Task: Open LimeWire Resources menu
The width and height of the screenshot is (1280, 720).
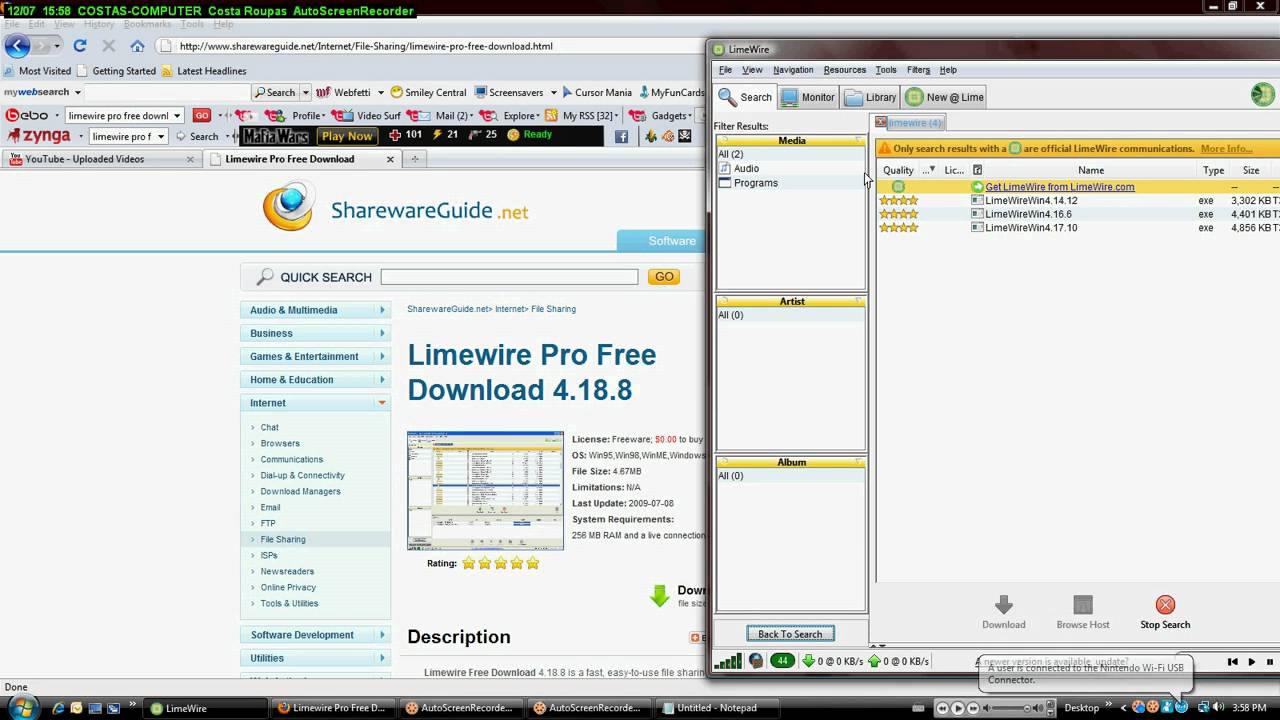Action: [x=845, y=70]
